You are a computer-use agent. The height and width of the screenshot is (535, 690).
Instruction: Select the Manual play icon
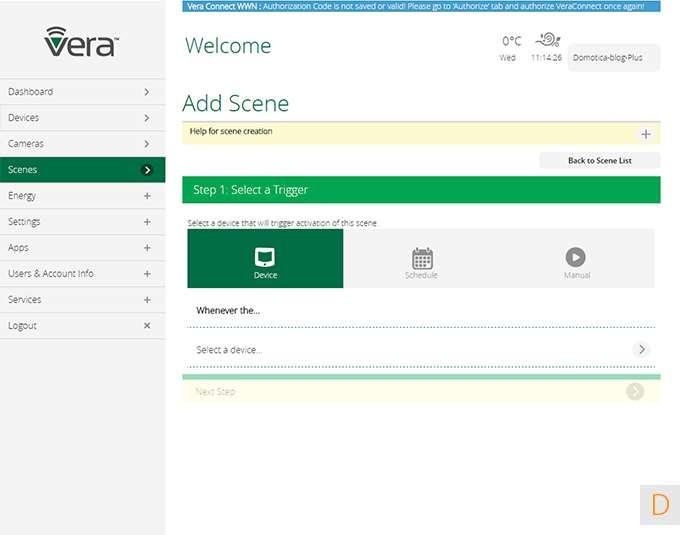pyautogui.click(x=576, y=257)
